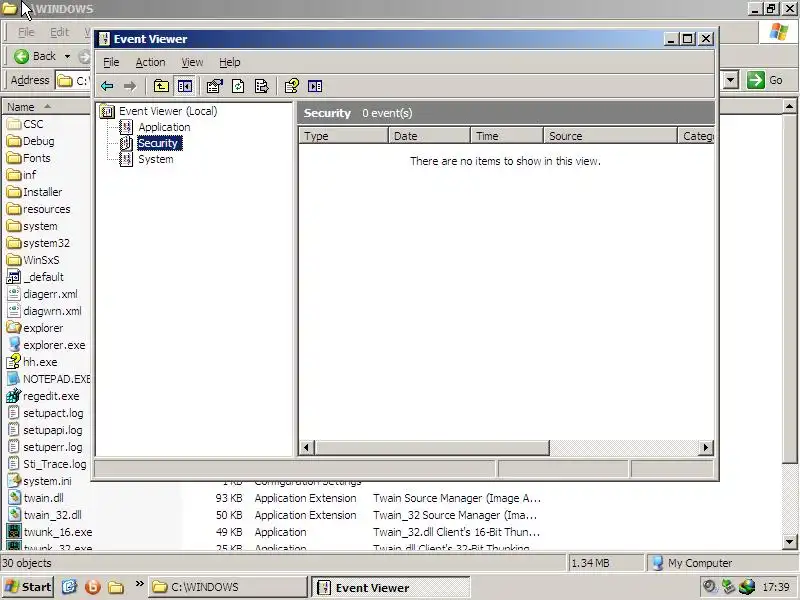Click the Help toolbar icon
The height and width of the screenshot is (600, 800).
(292, 86)
